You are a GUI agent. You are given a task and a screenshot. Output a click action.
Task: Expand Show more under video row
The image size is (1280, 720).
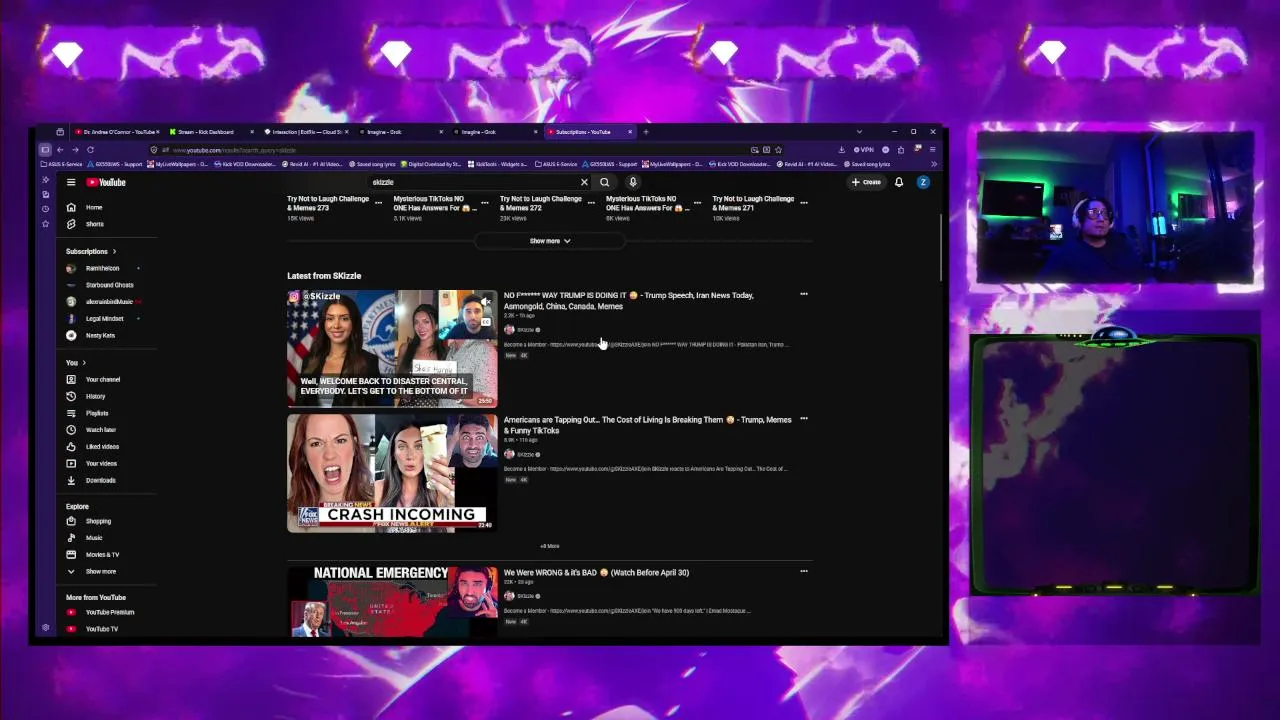coord(550,241)
